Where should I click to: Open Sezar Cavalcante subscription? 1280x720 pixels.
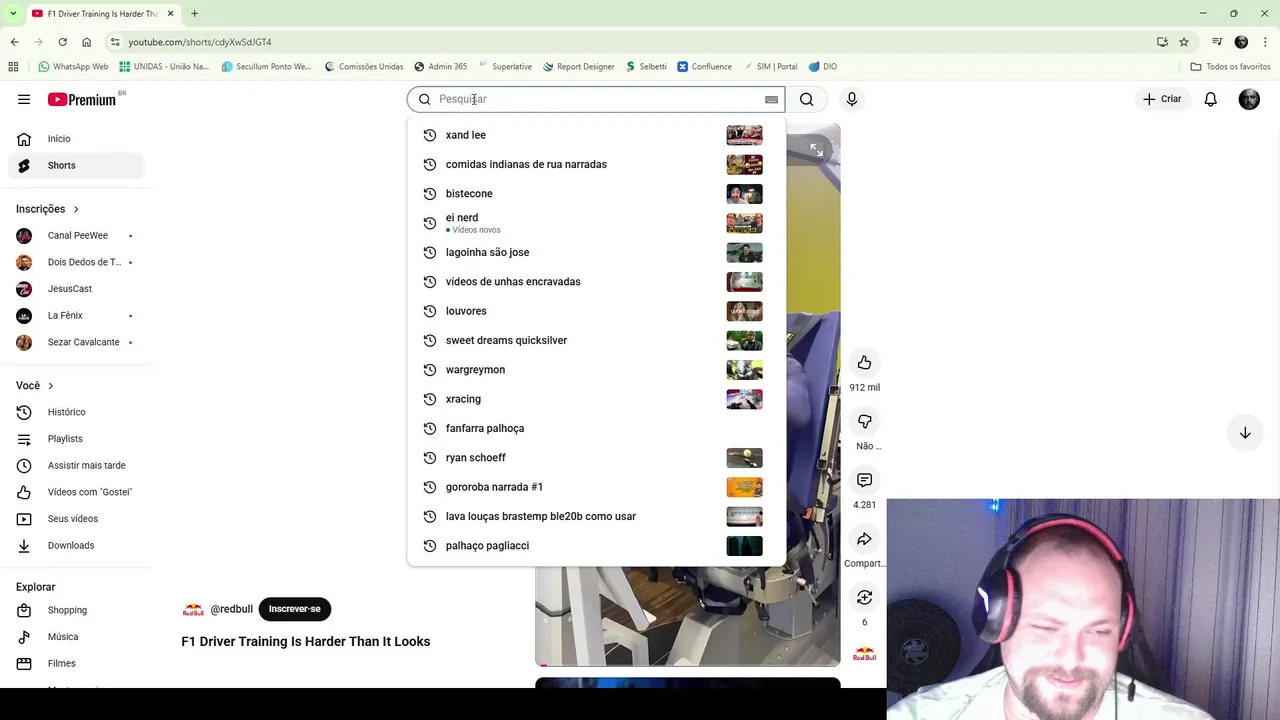pos(76,342)
